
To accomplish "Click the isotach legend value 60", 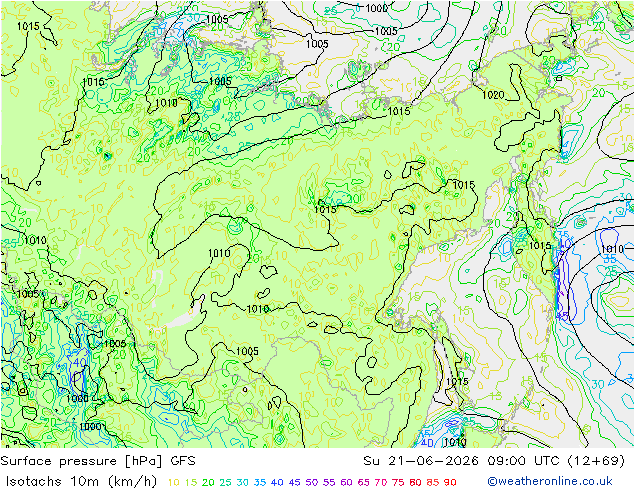I will (x=347, y=482).
